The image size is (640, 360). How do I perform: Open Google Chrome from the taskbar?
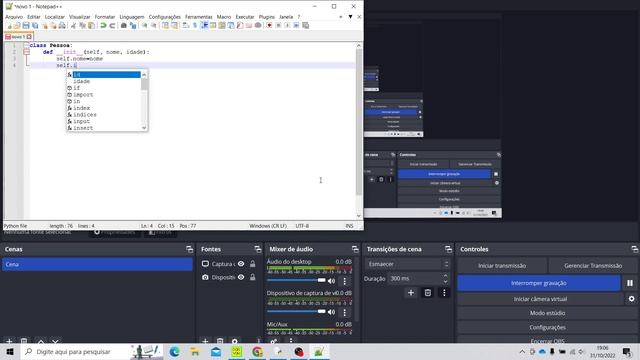pos(257,351)
